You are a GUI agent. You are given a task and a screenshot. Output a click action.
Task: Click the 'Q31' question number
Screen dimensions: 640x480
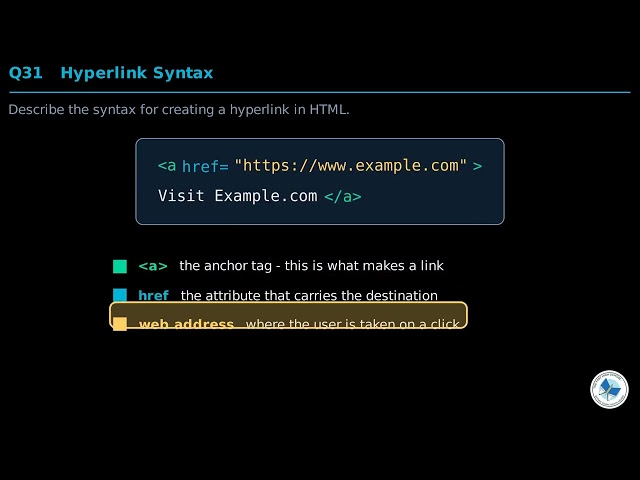tap(25, 73)
